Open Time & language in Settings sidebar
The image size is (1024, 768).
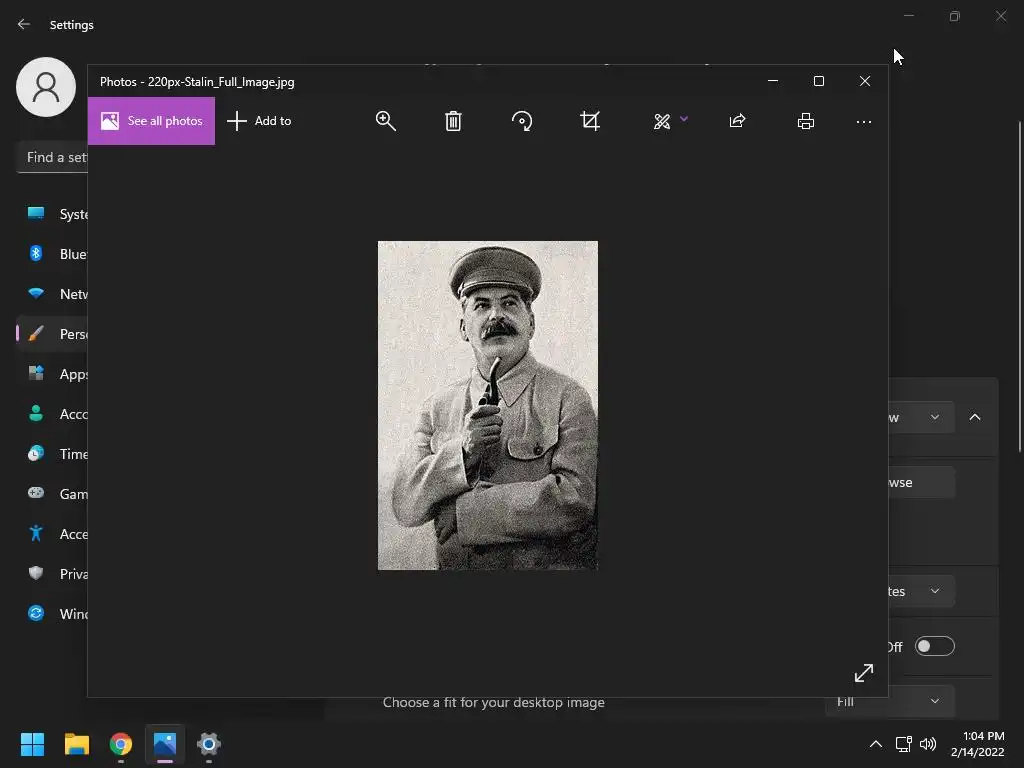52,454
